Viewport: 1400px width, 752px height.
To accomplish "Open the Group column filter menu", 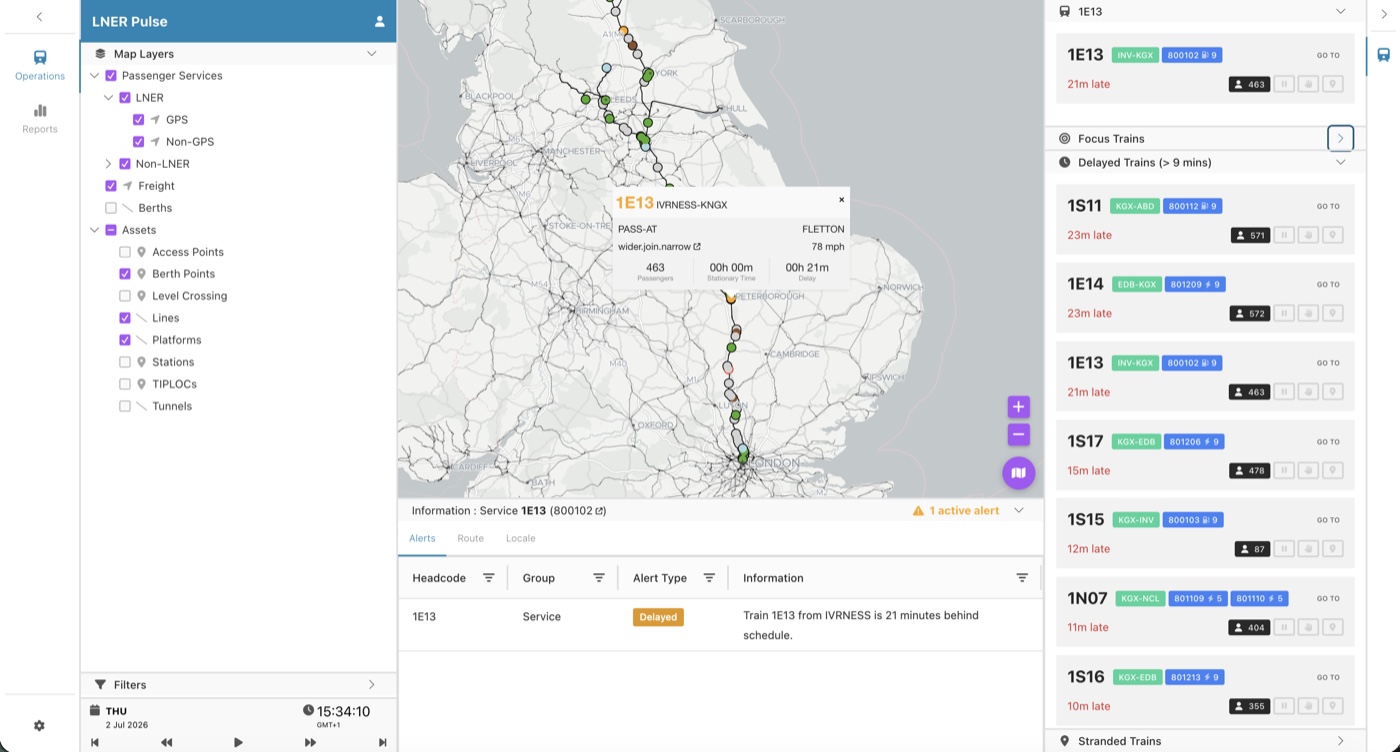I will tap(599, 578).
